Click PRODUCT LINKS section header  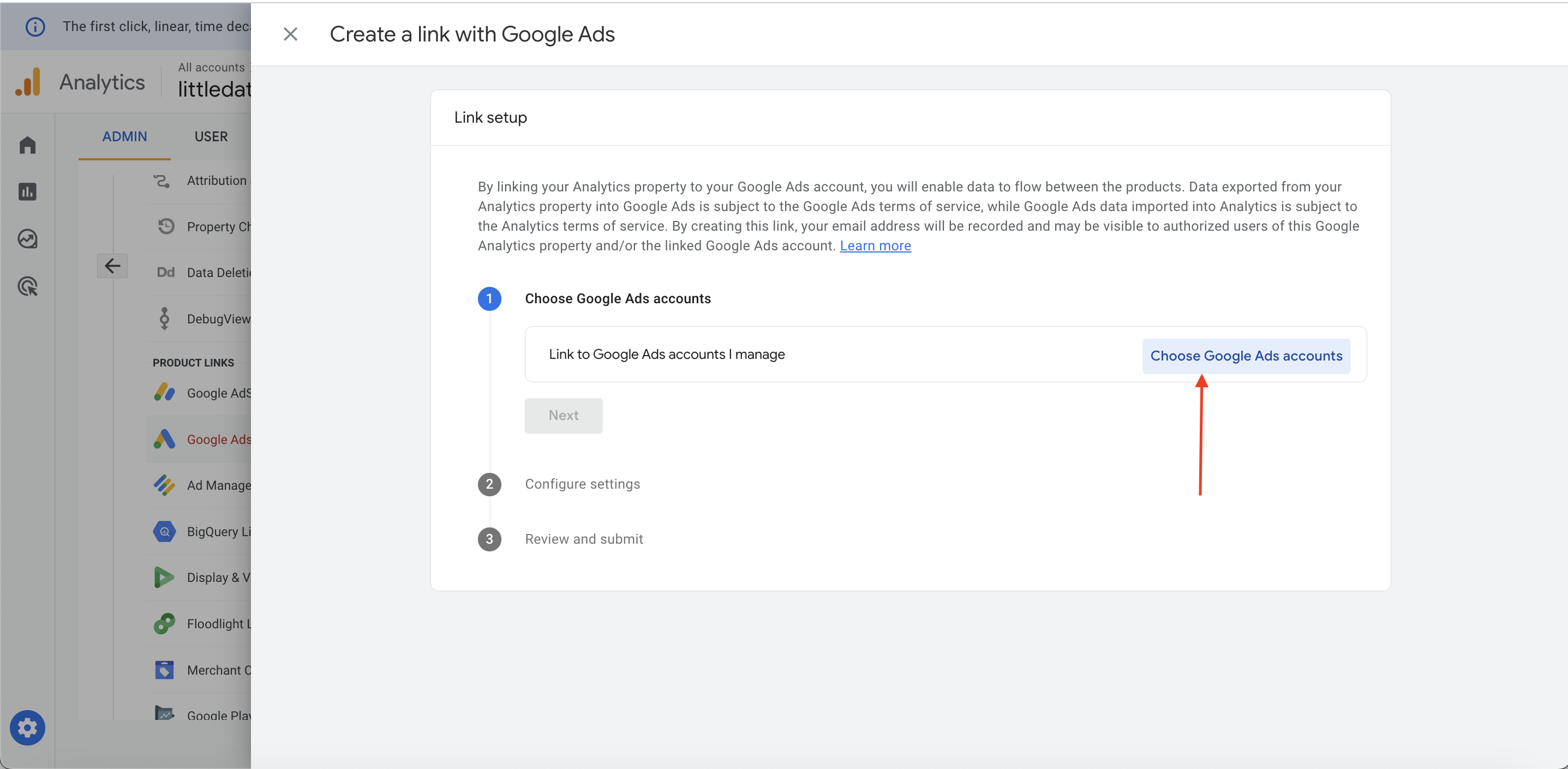point(193,363)
